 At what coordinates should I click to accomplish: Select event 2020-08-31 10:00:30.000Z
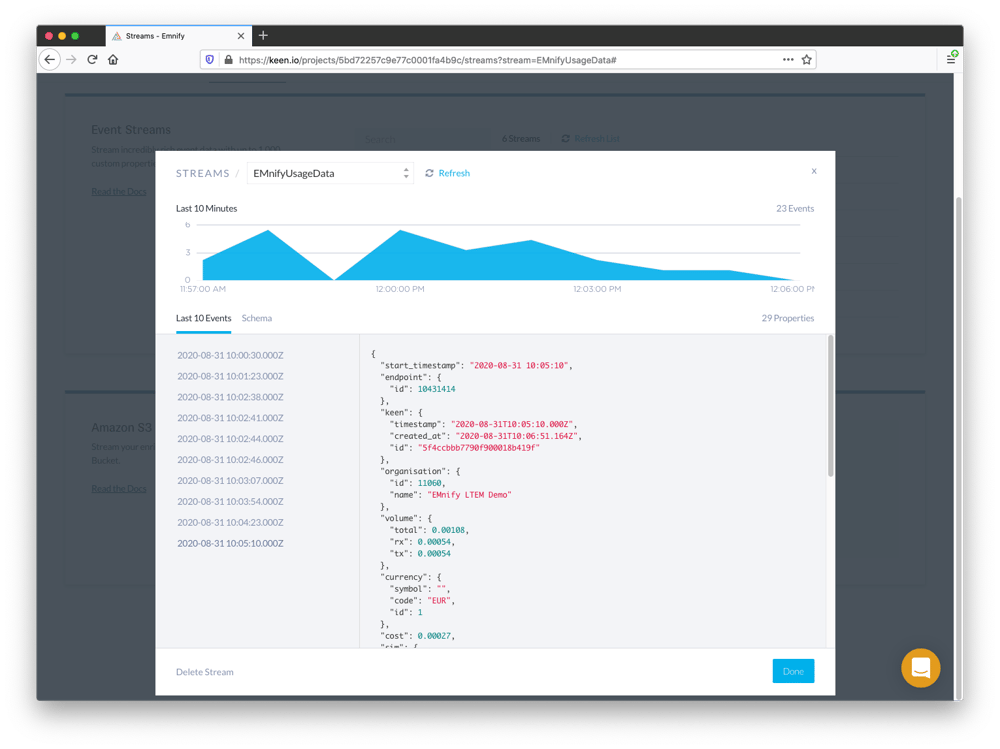pyautogui.click(x=230, y=355)
